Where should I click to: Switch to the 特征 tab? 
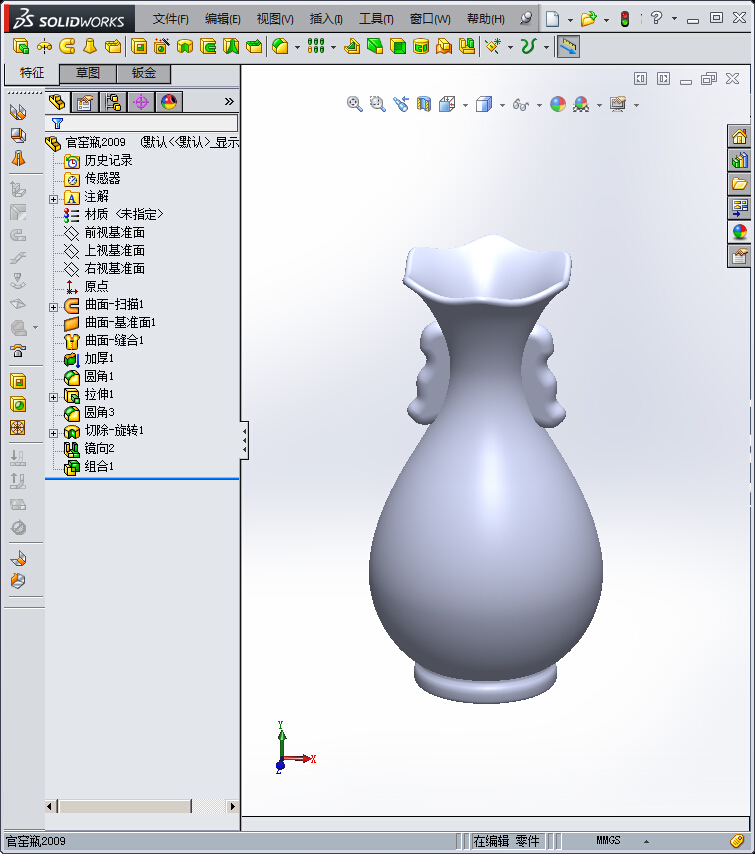[x=32, y=73]
